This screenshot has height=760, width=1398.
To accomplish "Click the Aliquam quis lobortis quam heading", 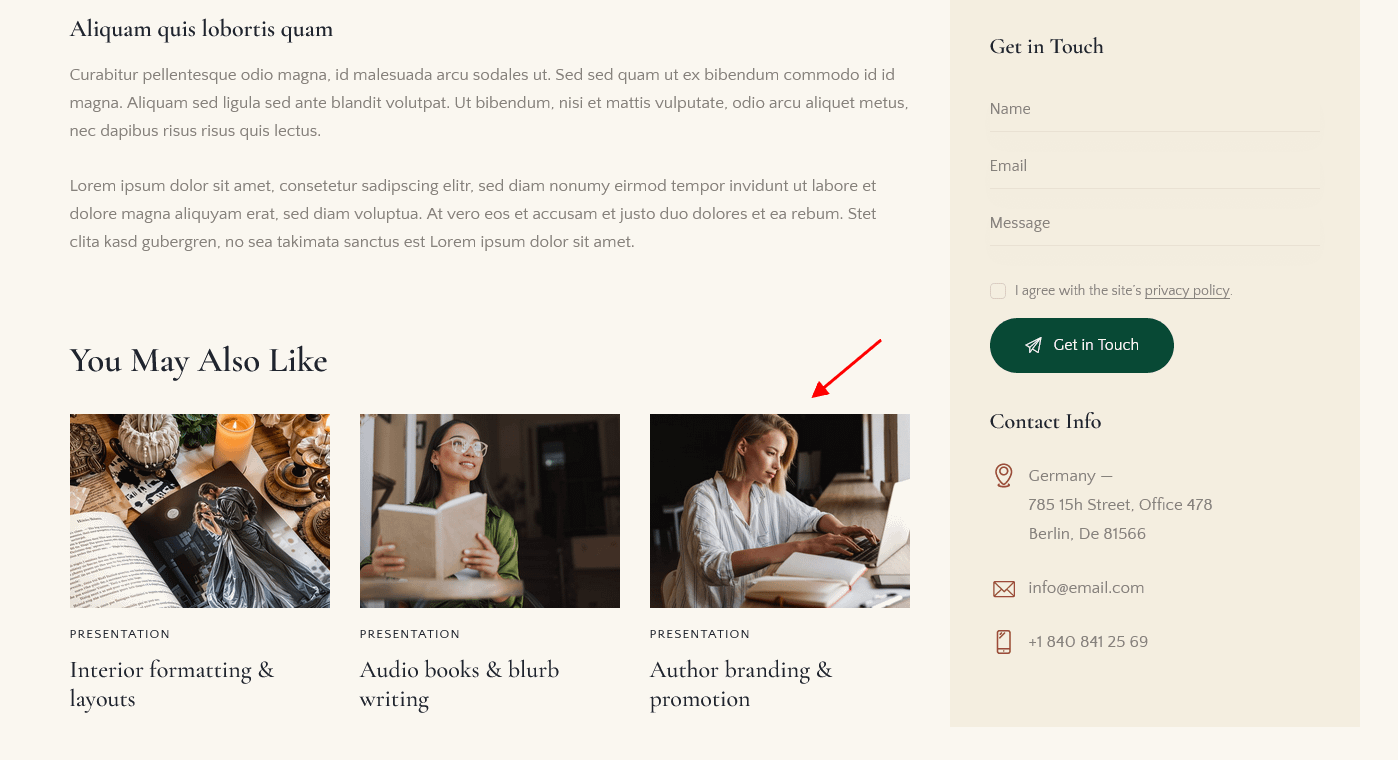I will 201,30.
